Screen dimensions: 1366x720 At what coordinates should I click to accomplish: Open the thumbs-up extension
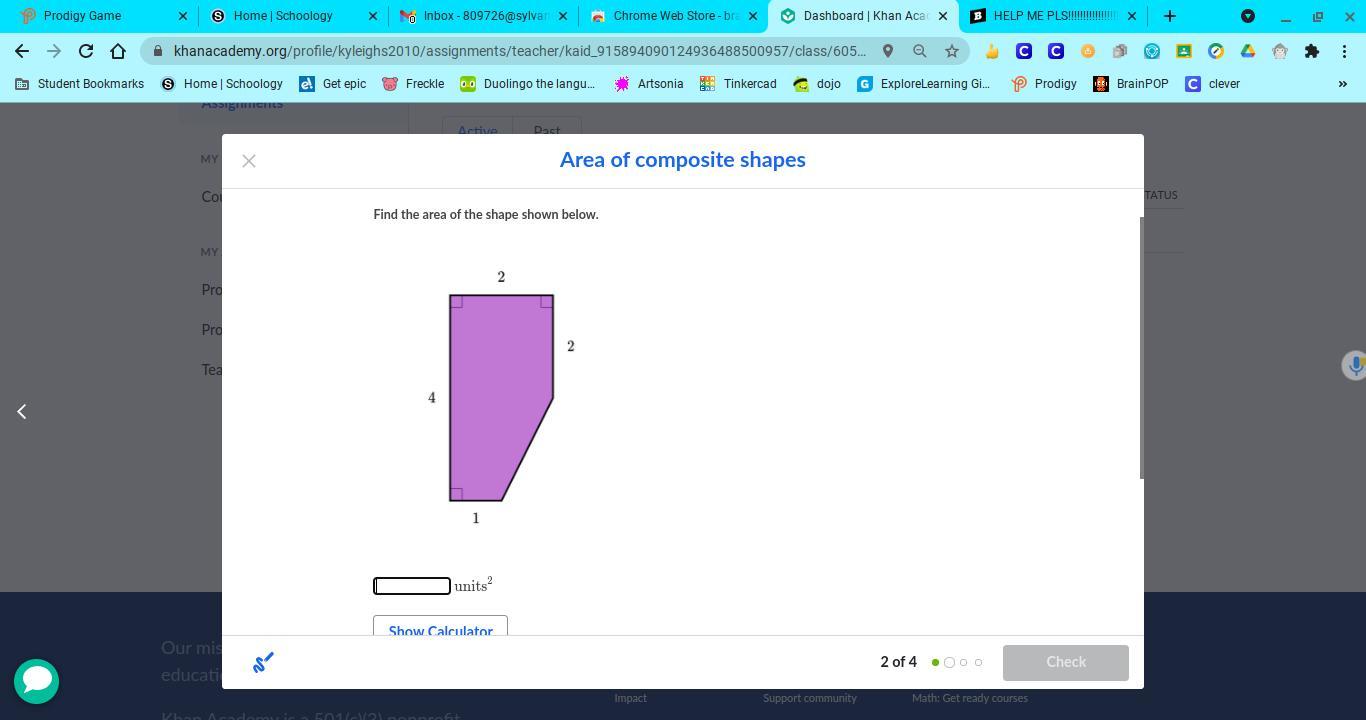click(x=992, y=51)
